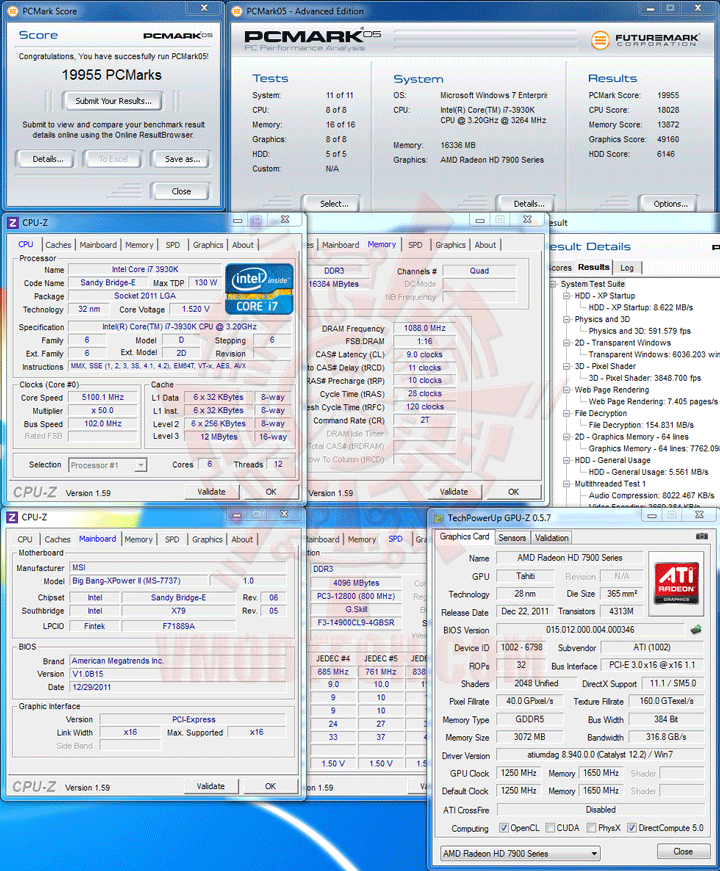
Task: Collapse the 3D - Pixel Shader node
Action: click(x=566, y=366)
